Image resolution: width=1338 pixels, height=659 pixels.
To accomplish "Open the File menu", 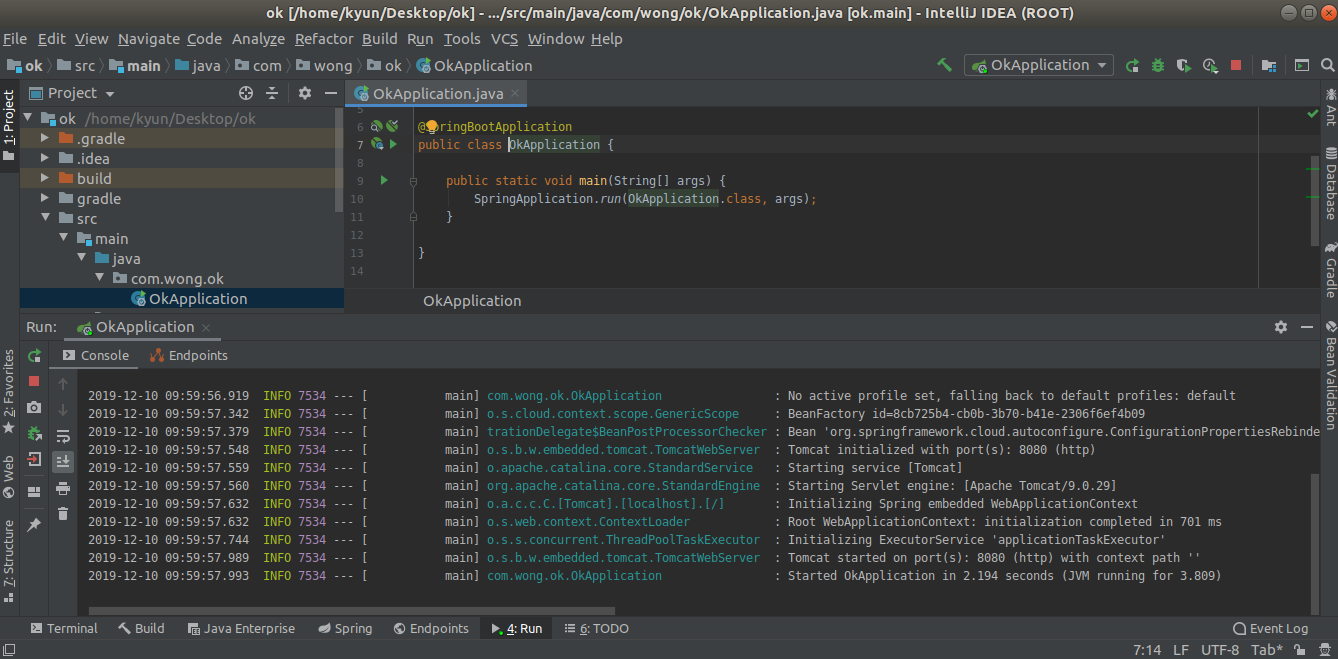I will click(x=15, y=39).
